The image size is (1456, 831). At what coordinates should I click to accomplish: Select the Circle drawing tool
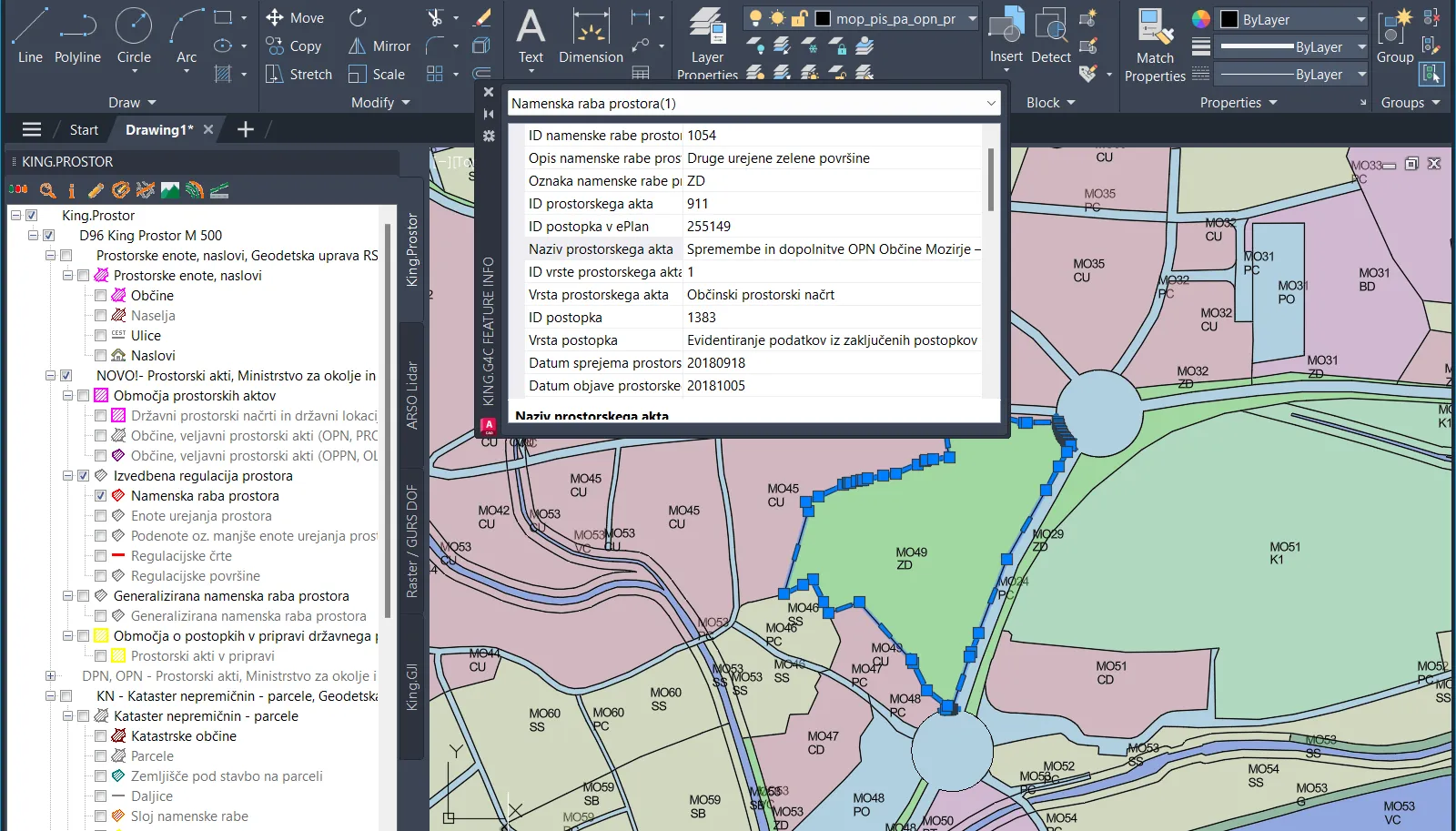(x=134, y=36)
